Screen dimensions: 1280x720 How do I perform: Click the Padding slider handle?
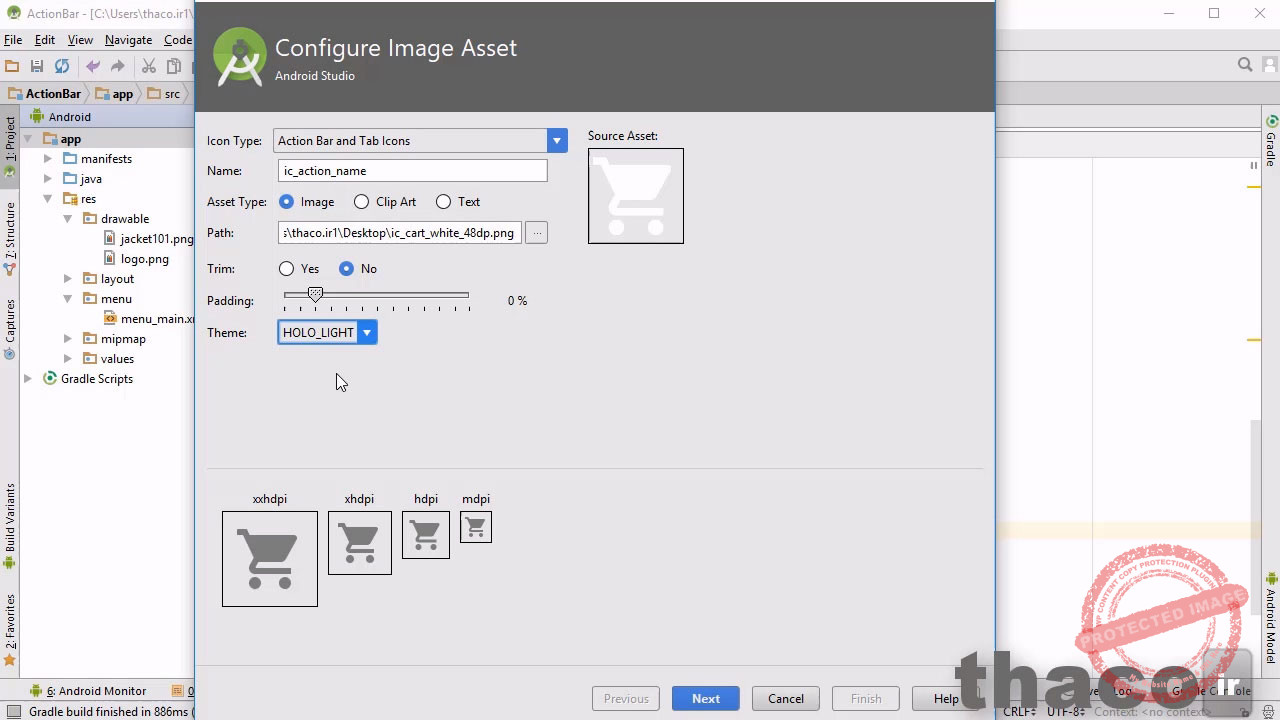point(315,295)
